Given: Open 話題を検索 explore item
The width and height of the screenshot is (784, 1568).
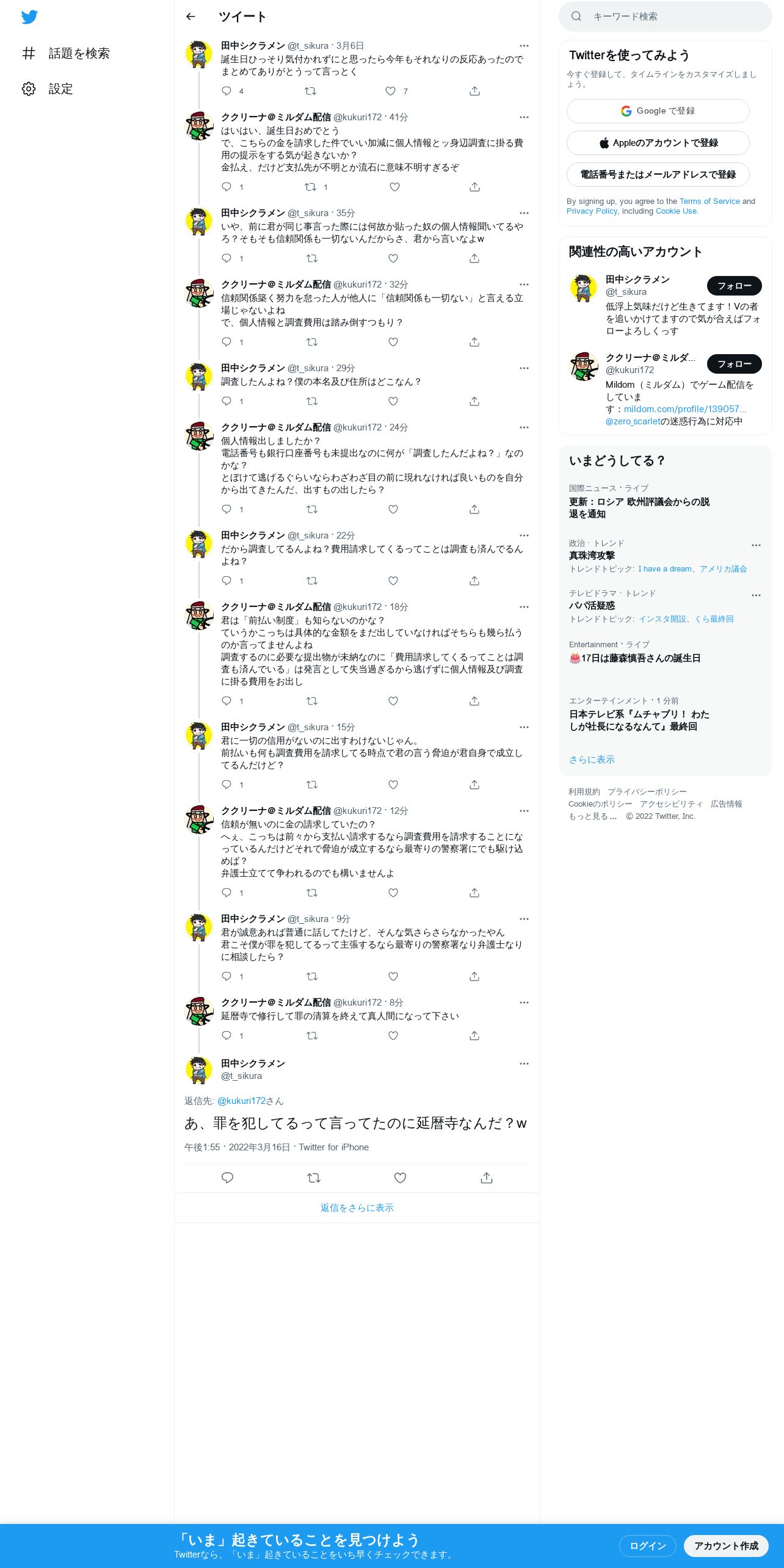Looking at the screenshot, I should (x=66, y=53).
